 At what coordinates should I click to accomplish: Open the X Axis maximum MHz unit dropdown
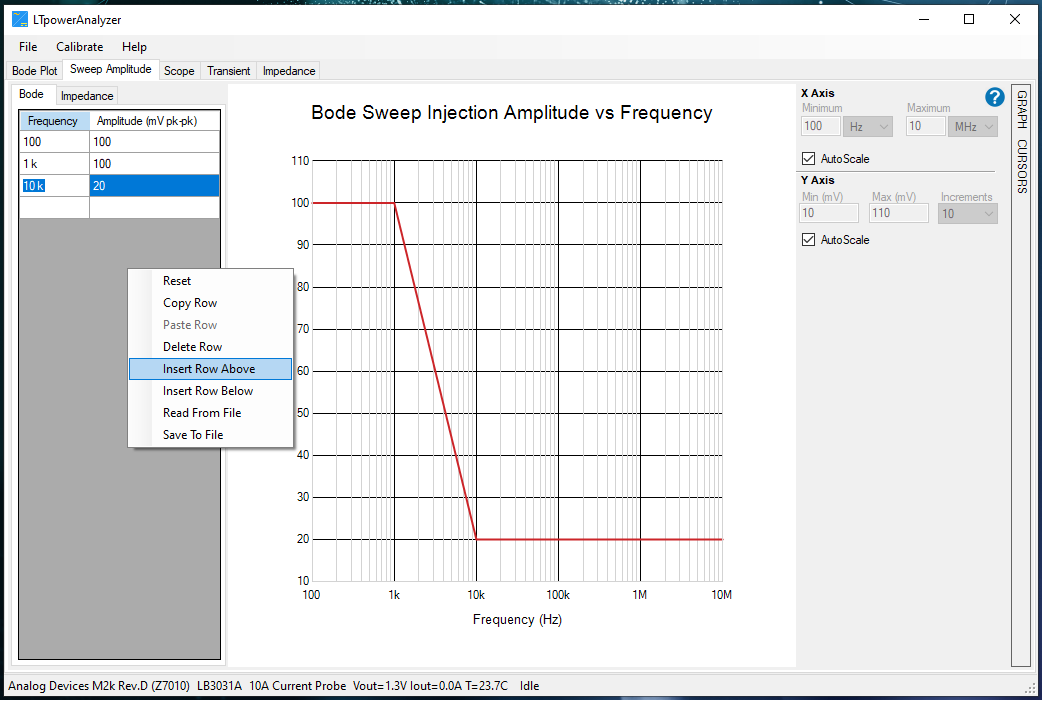point(974,127)
